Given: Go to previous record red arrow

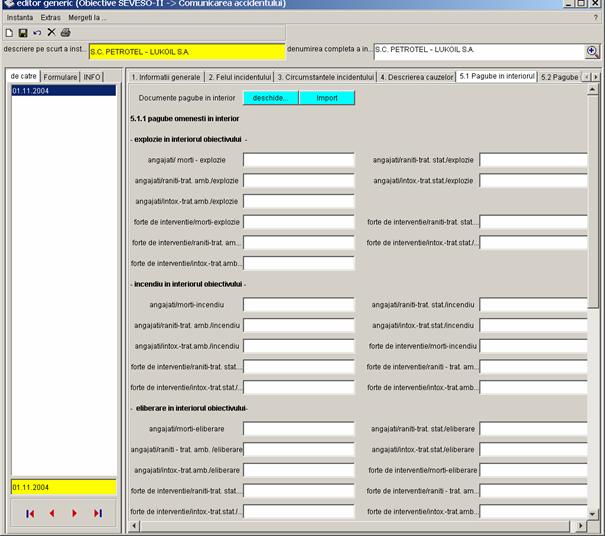Looking at the screenshot, I should tap(53, 513).
